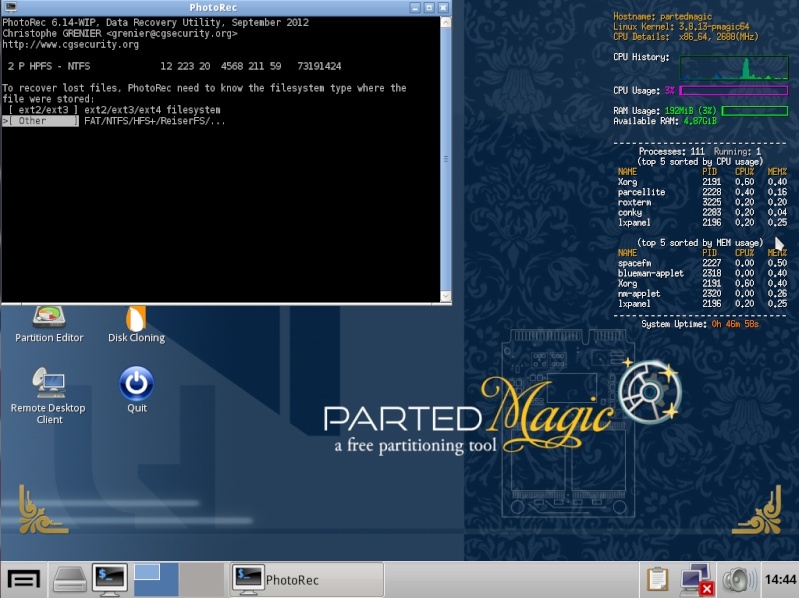Click the ext2/ext3/ext4 filesystem description text
Viewport: 799px width, 598px height.
pyautogui.click(x=152, y=110)
